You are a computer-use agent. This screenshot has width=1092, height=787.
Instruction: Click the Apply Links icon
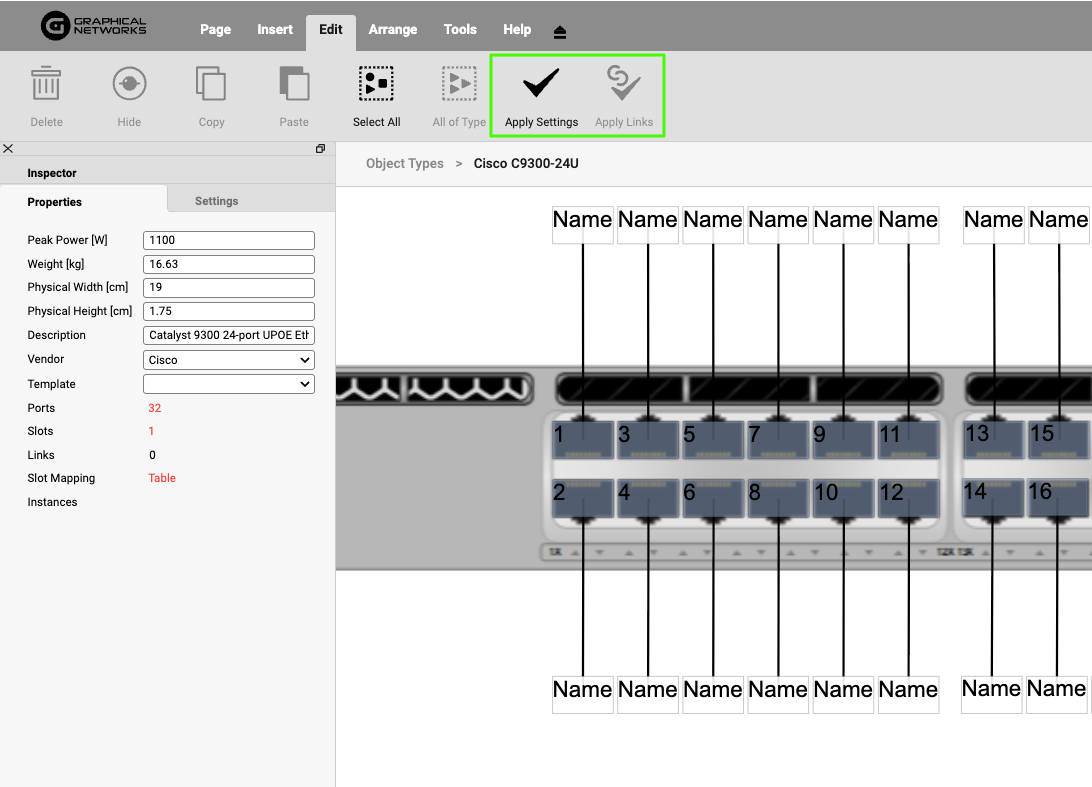coord(624,84)
